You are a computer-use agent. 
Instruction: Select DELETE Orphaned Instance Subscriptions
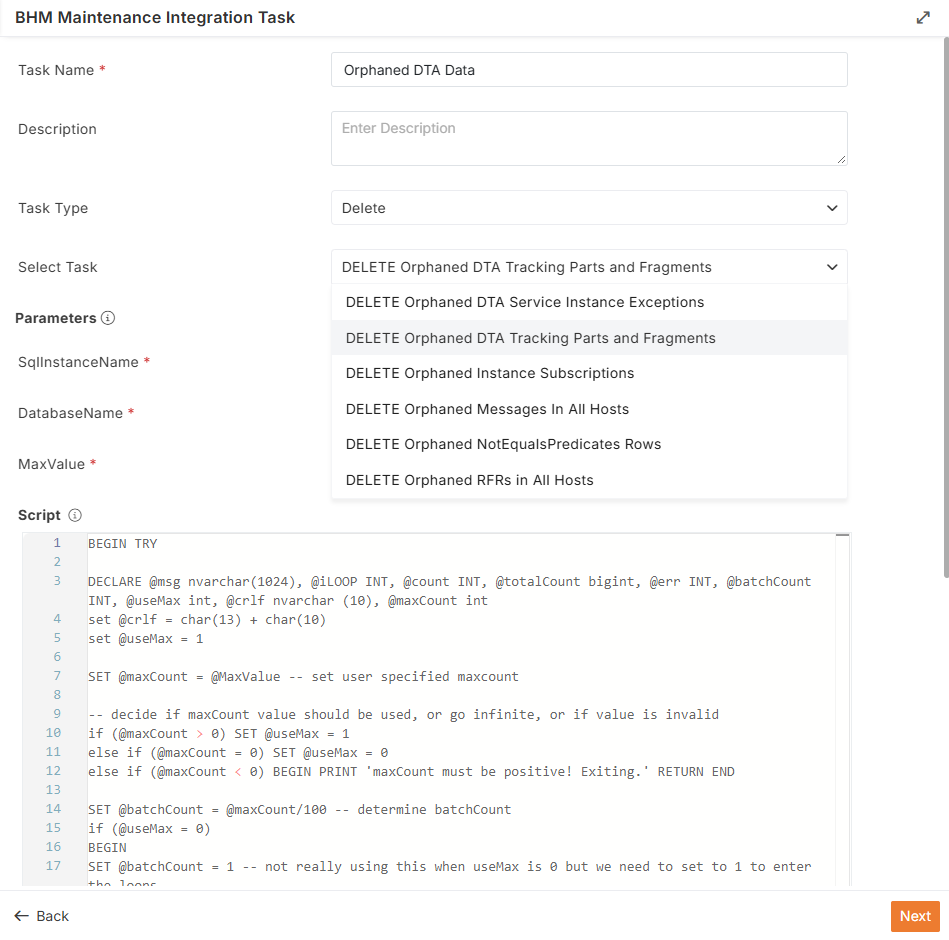click(x=589, y=373)
